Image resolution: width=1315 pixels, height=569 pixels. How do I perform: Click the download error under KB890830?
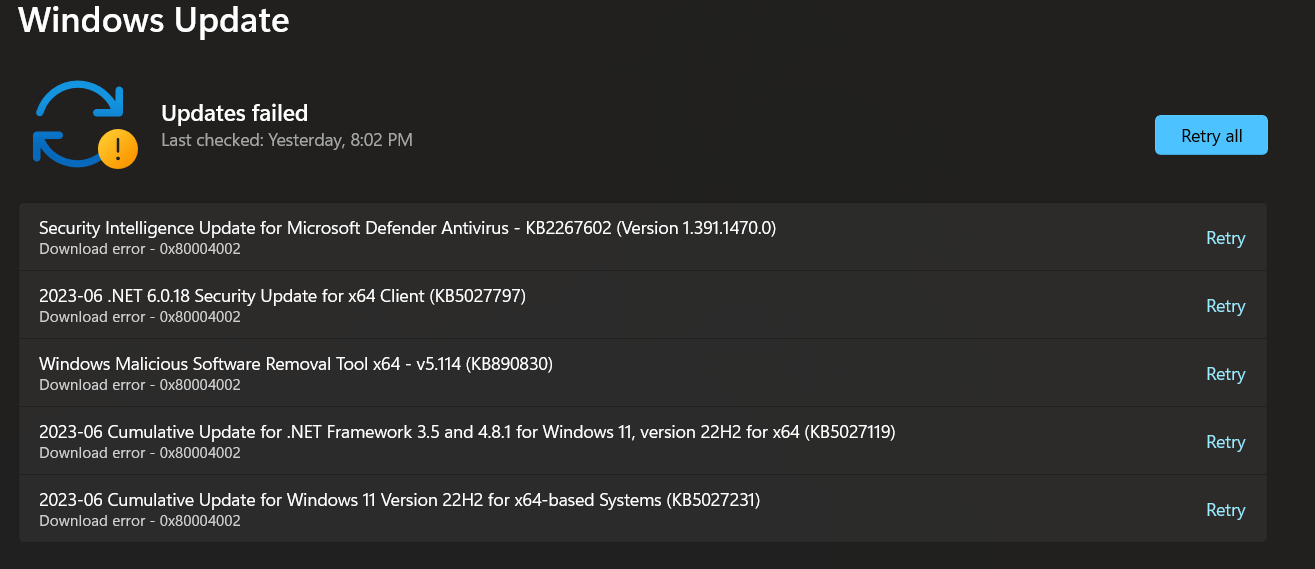tap(140, 385)
